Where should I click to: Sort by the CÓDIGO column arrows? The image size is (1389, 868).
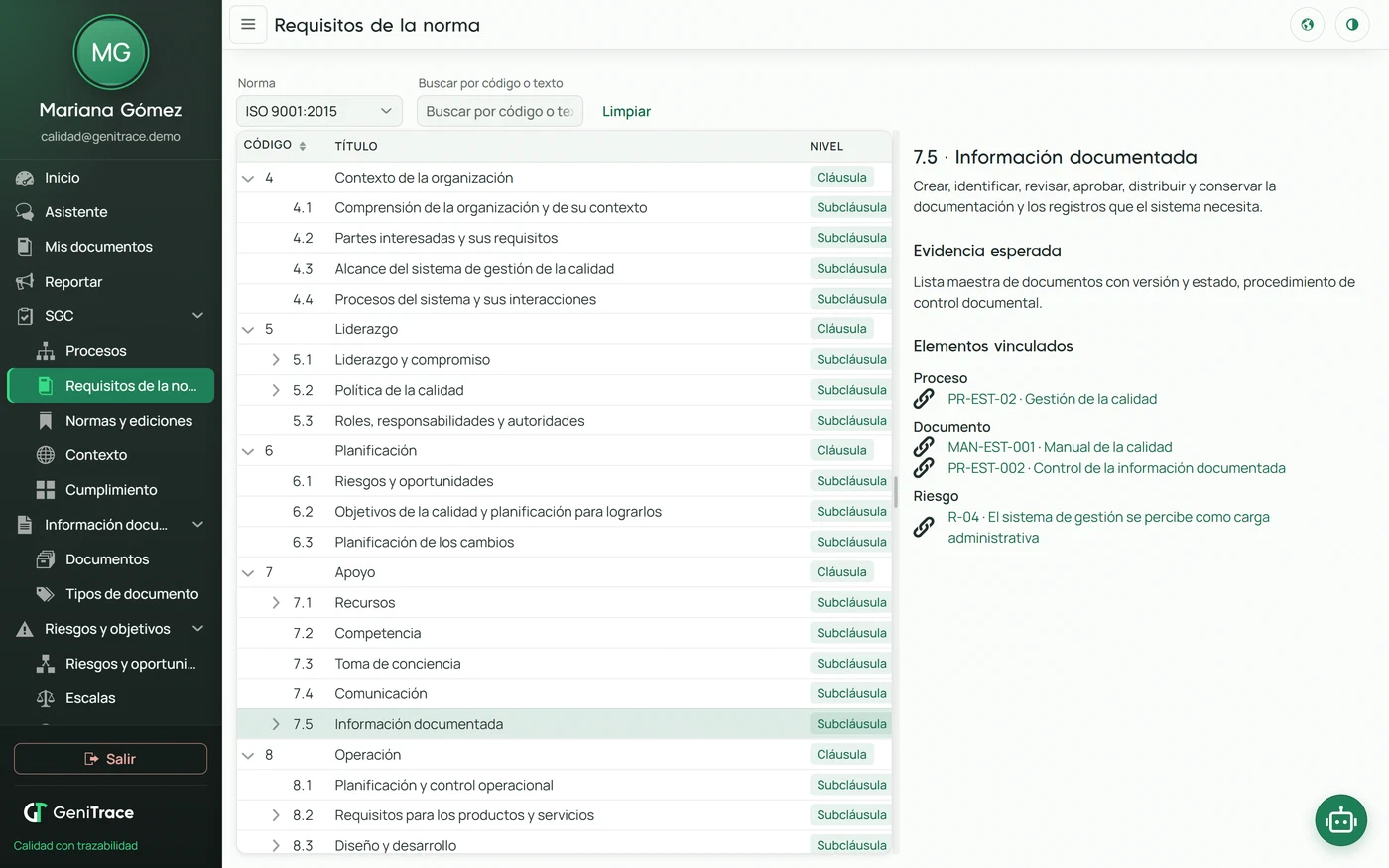(x=302, y=146)
